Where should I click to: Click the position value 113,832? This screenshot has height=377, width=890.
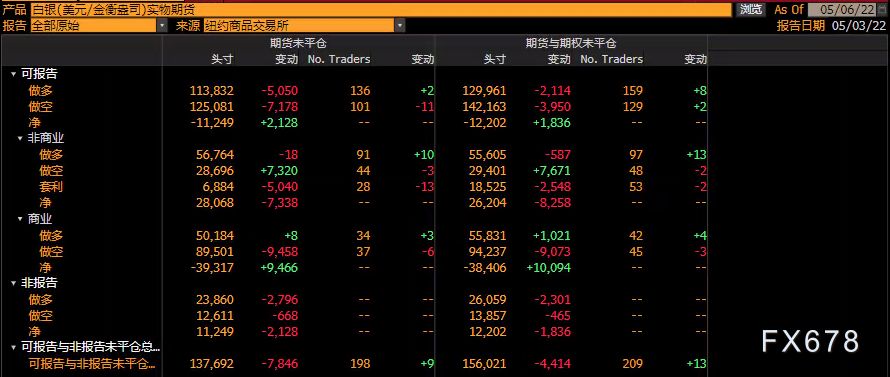(x=212, y=90)
